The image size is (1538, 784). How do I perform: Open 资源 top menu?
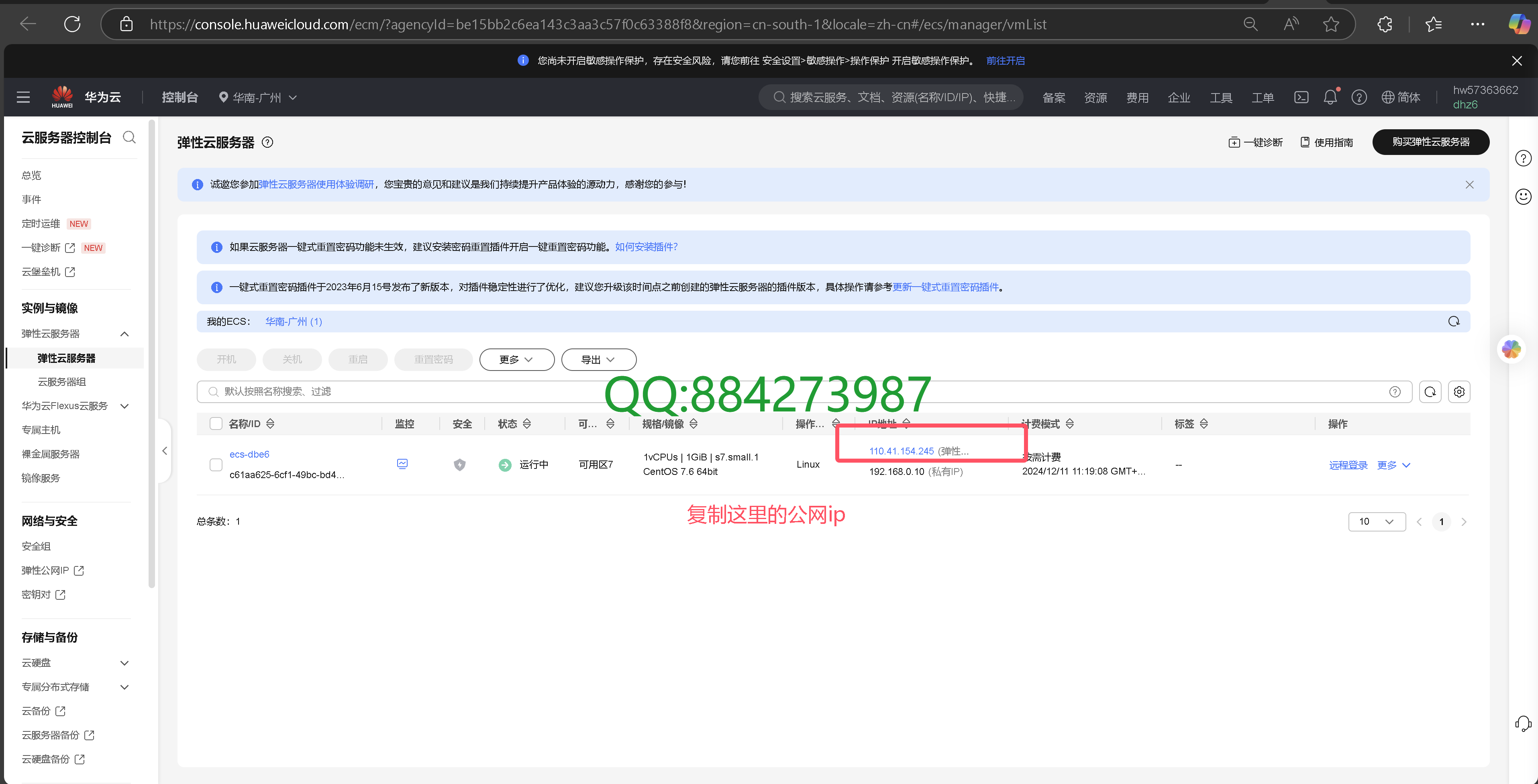pyautogui.click(x=1095, y=97)
